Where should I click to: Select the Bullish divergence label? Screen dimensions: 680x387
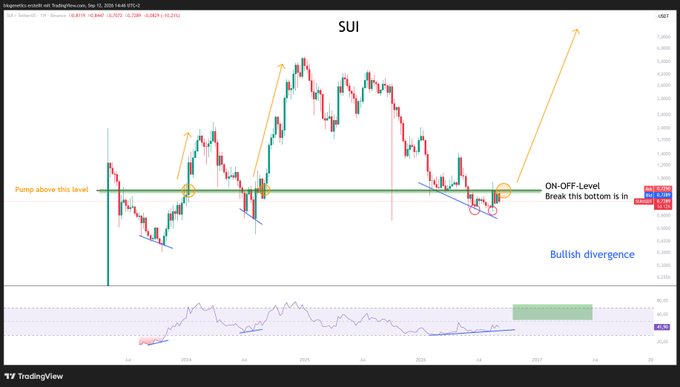pyautogui.click(x=592, y=255)
